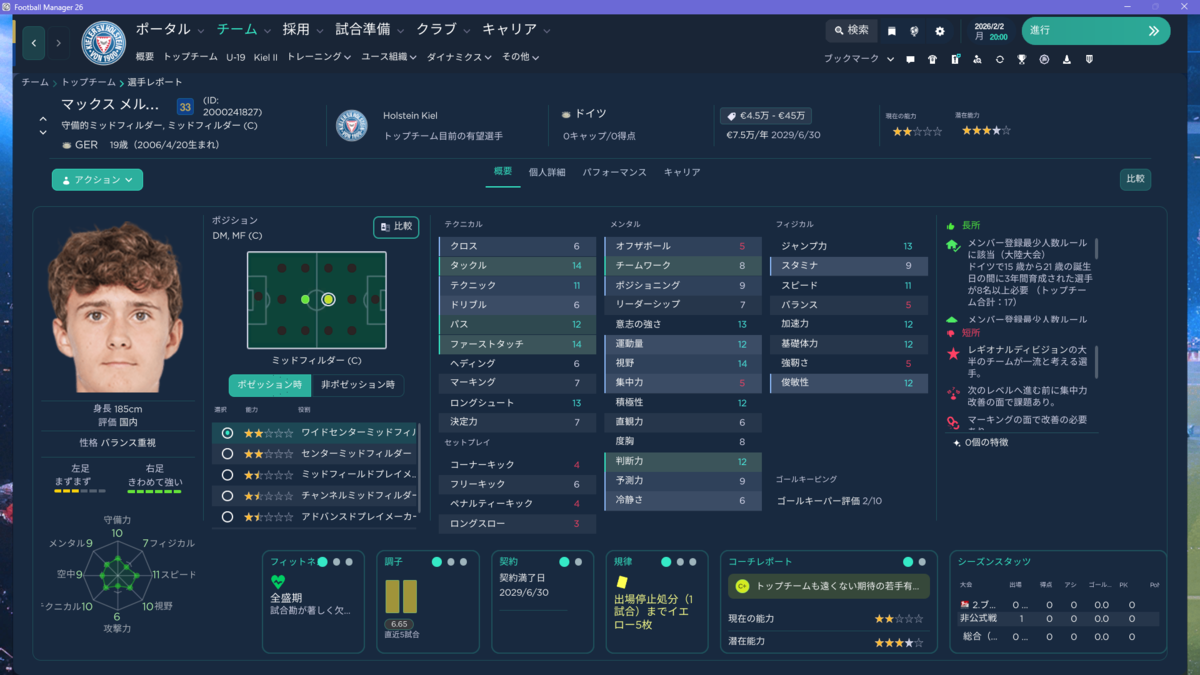Open the speech bubble bookmark shortcut

pyautogui.click(x=910, y=59)
